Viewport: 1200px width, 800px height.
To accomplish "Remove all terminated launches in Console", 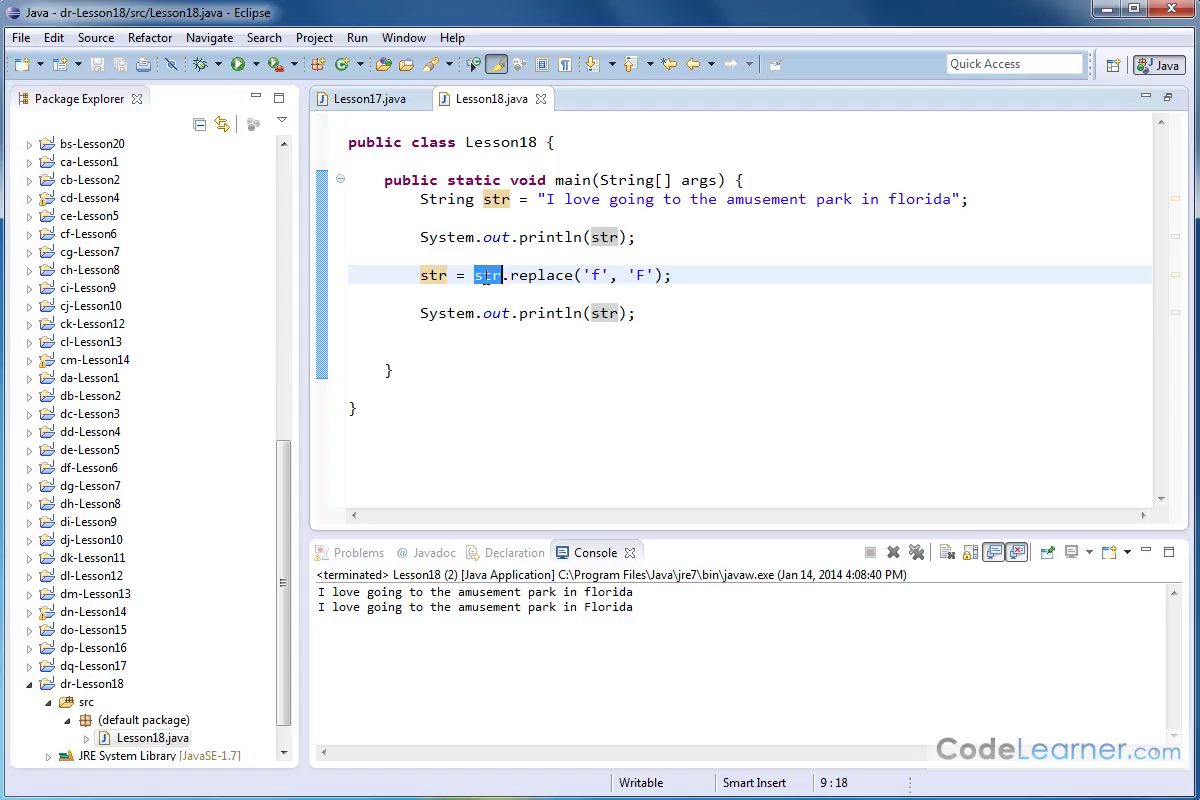I will [x=916, y=552].
